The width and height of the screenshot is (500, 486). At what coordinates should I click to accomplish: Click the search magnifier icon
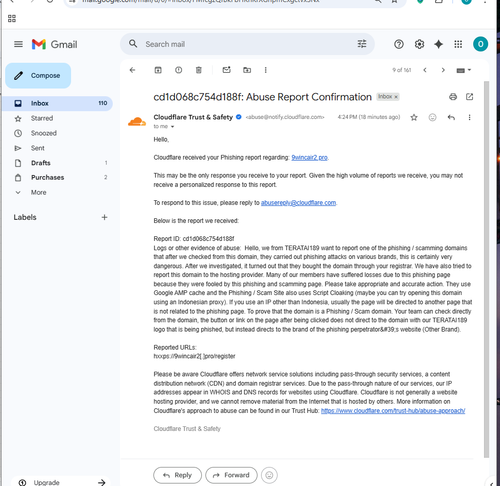click(133, 44)
